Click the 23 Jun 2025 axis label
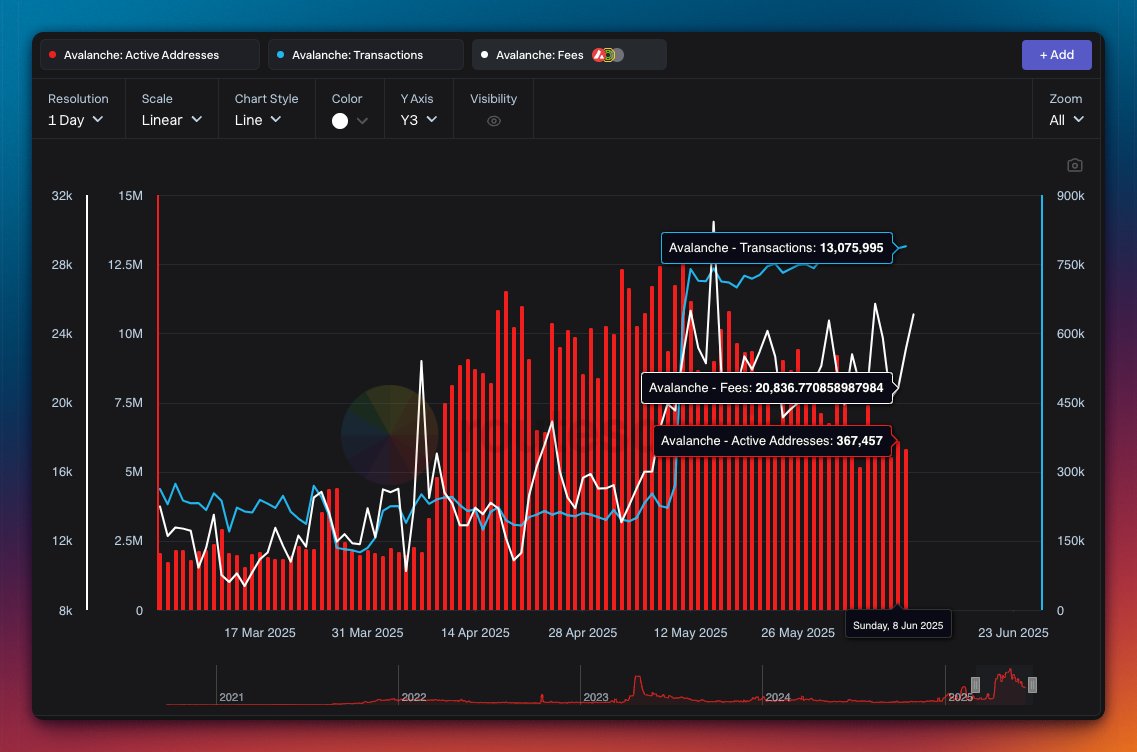This screenshot has width=1137, height=752. pyautogui.click(x=1013, y=633)
